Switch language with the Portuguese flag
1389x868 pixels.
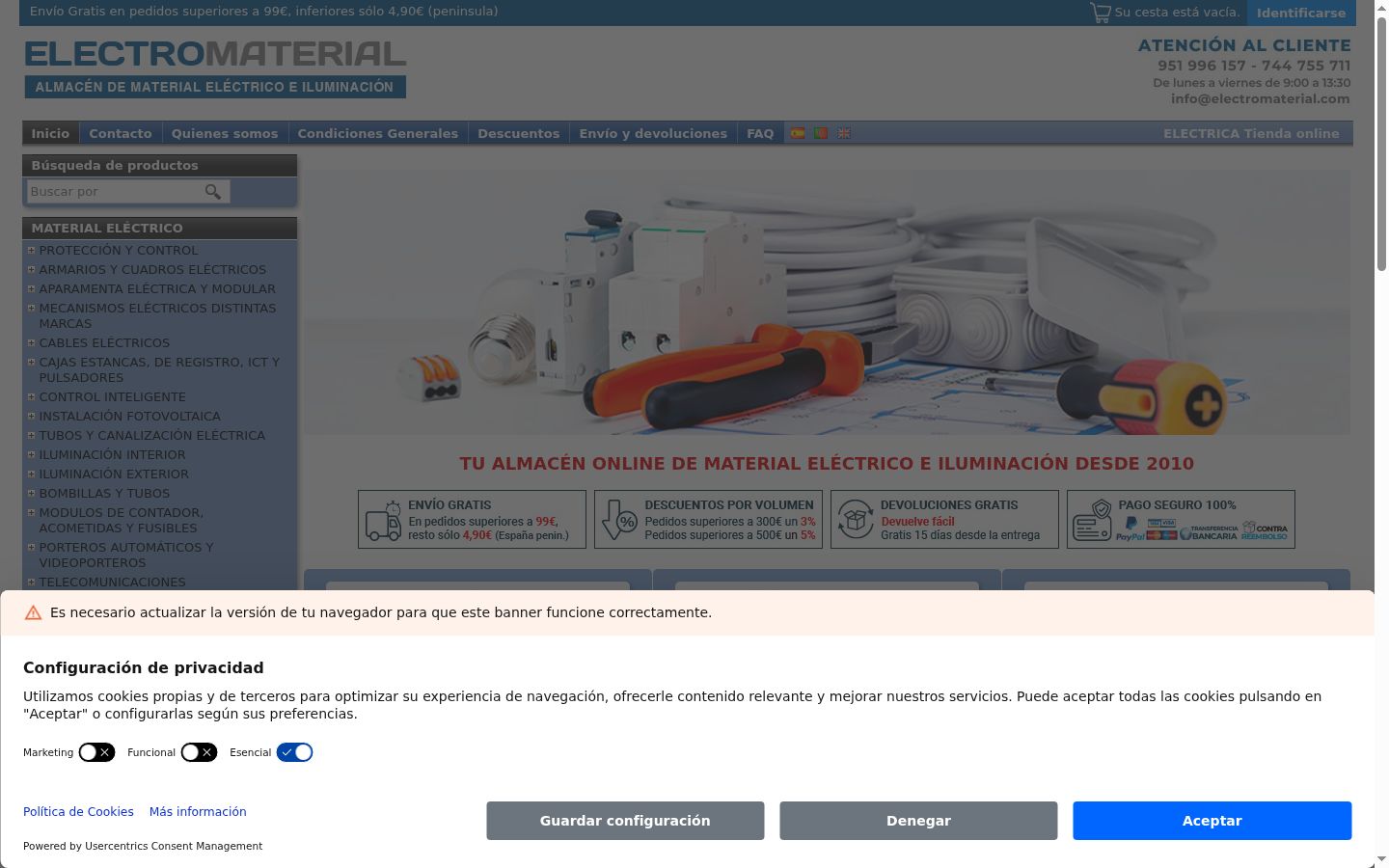pos(821,133)
